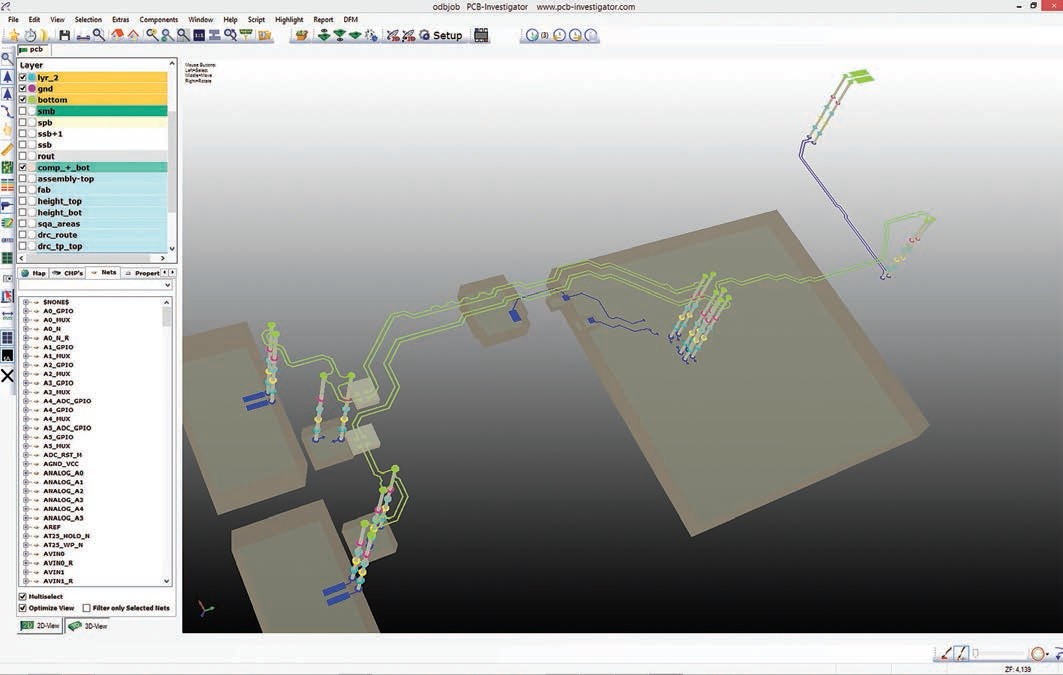
Task: Select the ruler measure tool in sidebar
Action: (7, 148)
